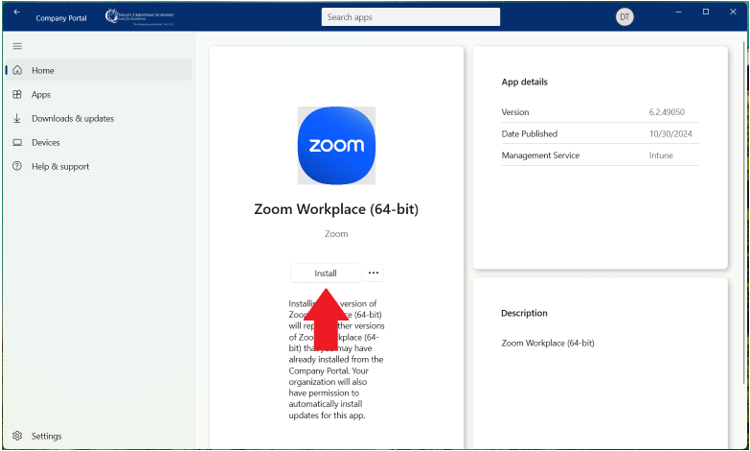The image size is (750, 451).
Task: Open Help & support label
Action: pos(60,166)
